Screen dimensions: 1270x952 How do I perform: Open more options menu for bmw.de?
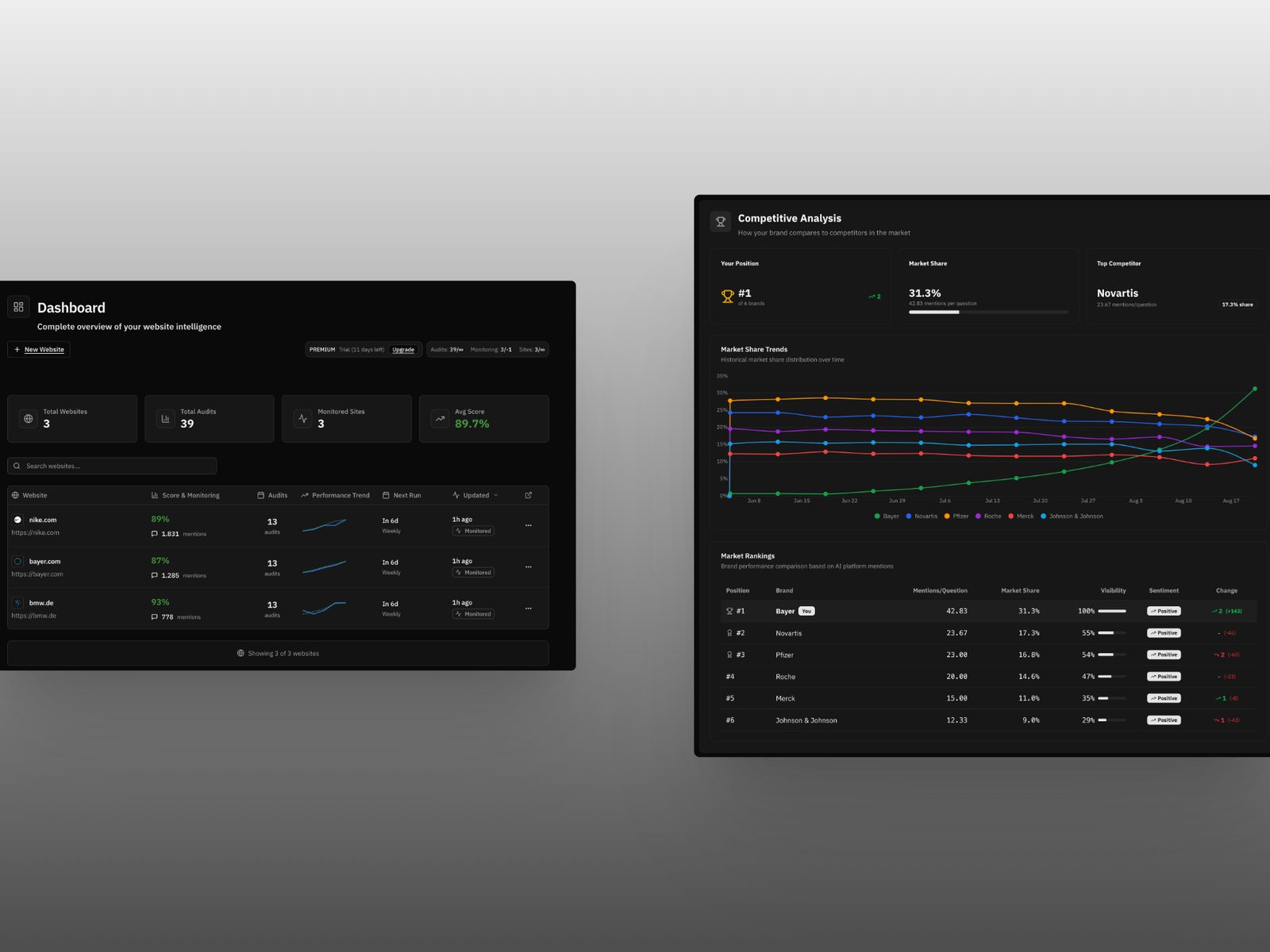coord(529,608)
